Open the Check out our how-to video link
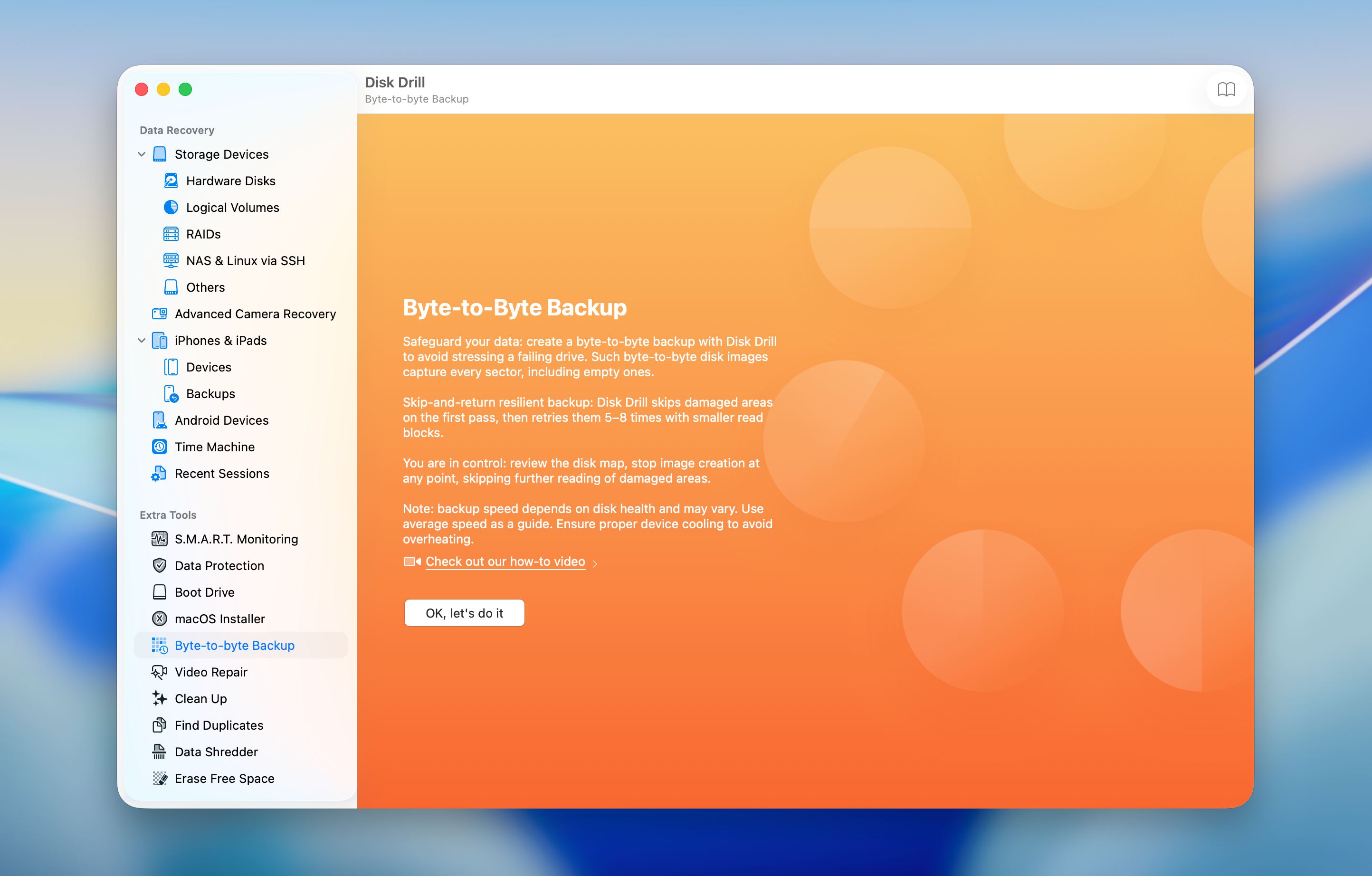This screenshot has height=876, width=1372. (505, 562)
